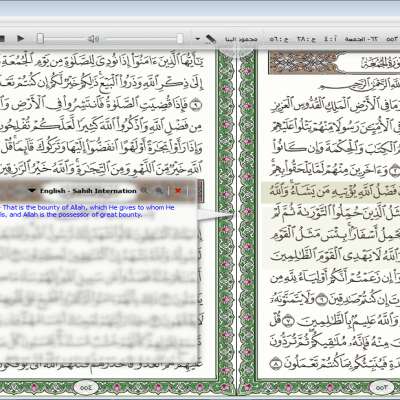Viewport: 400px width, 400px height.
Task: Click the blue English translation text
Action: (x=87, y=211)
